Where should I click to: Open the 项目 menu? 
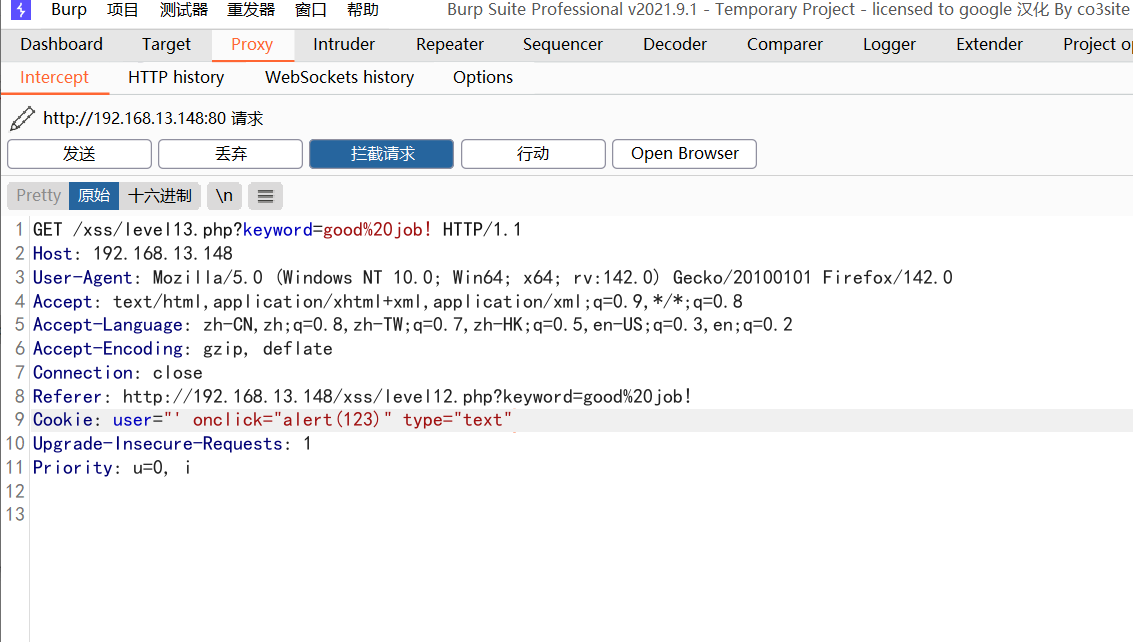[122, 10]
